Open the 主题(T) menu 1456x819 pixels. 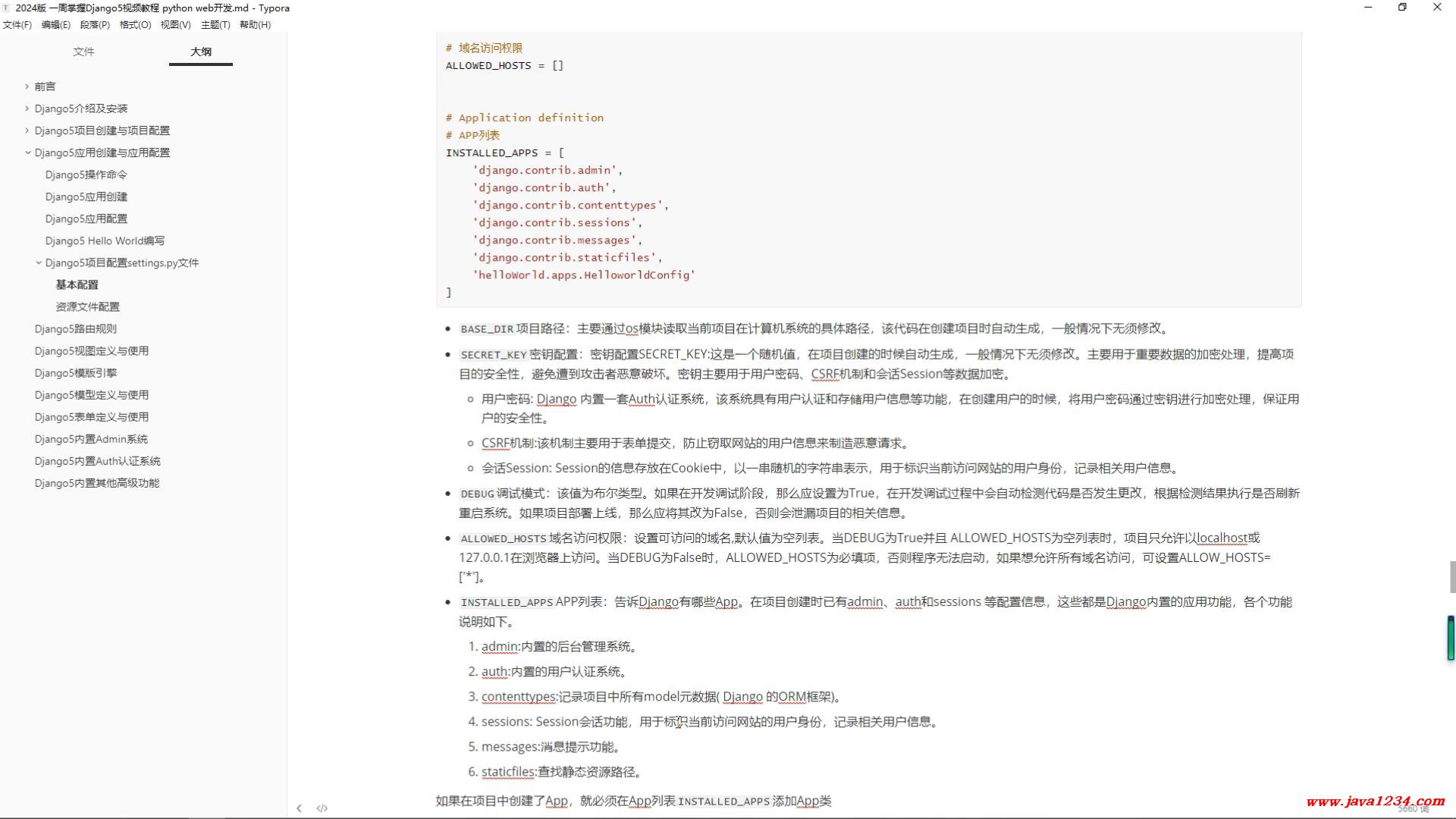coord(215,25)
